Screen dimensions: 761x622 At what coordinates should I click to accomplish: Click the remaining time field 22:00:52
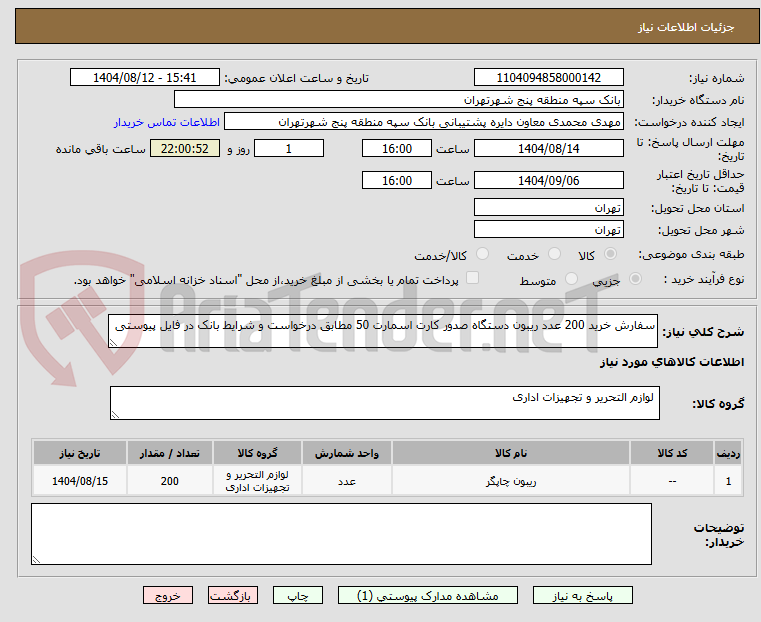[x=185, y=148]
